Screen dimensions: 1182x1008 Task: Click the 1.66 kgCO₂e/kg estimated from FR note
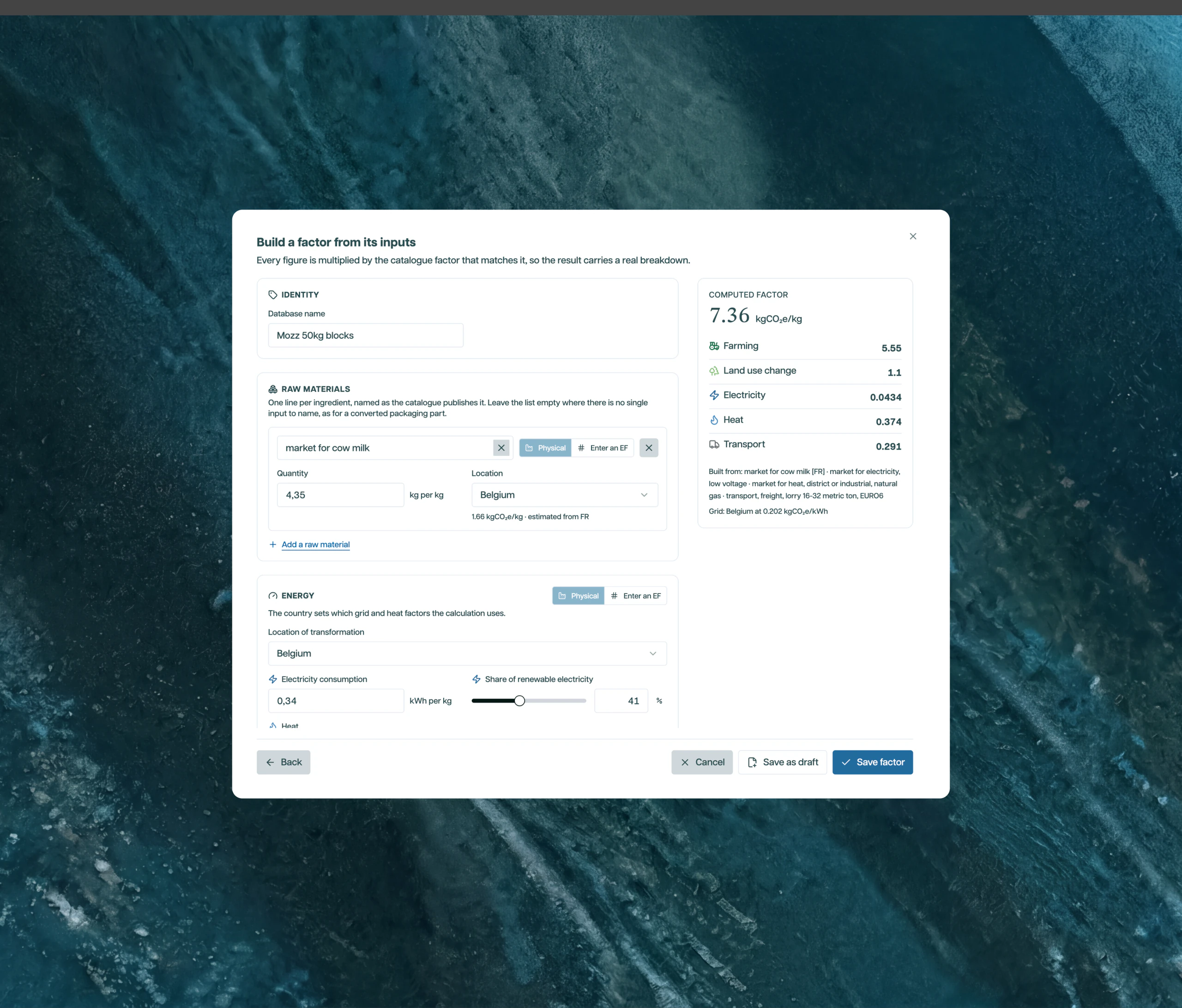pyautogui.click(x=530, y=516)
